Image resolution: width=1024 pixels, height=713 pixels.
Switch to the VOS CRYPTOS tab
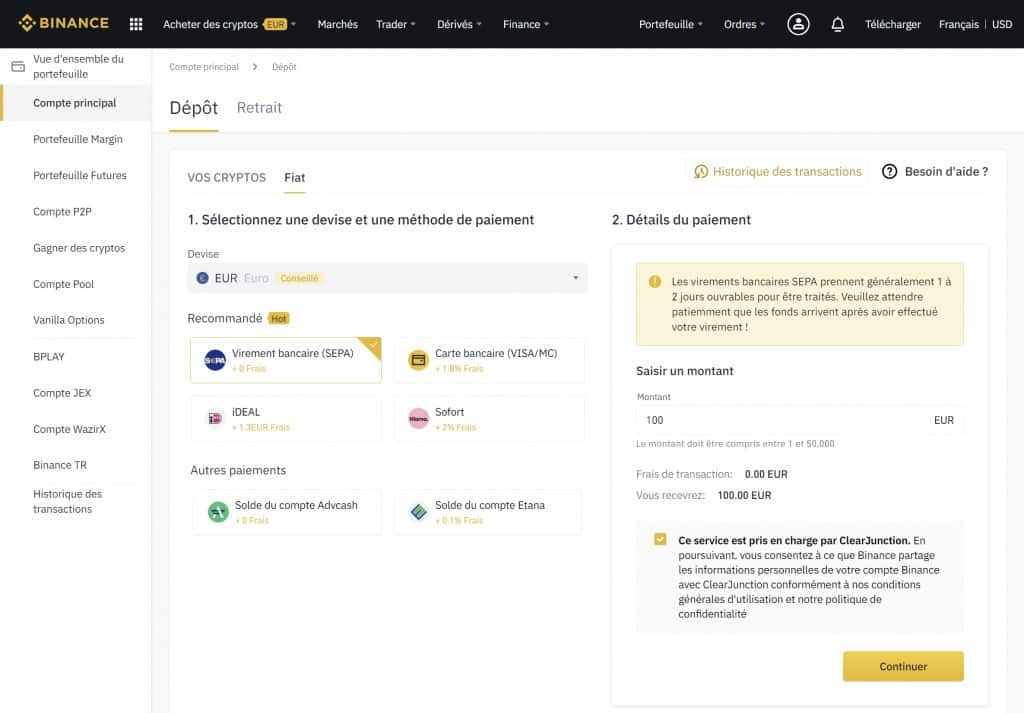click(x=227, y=177)
